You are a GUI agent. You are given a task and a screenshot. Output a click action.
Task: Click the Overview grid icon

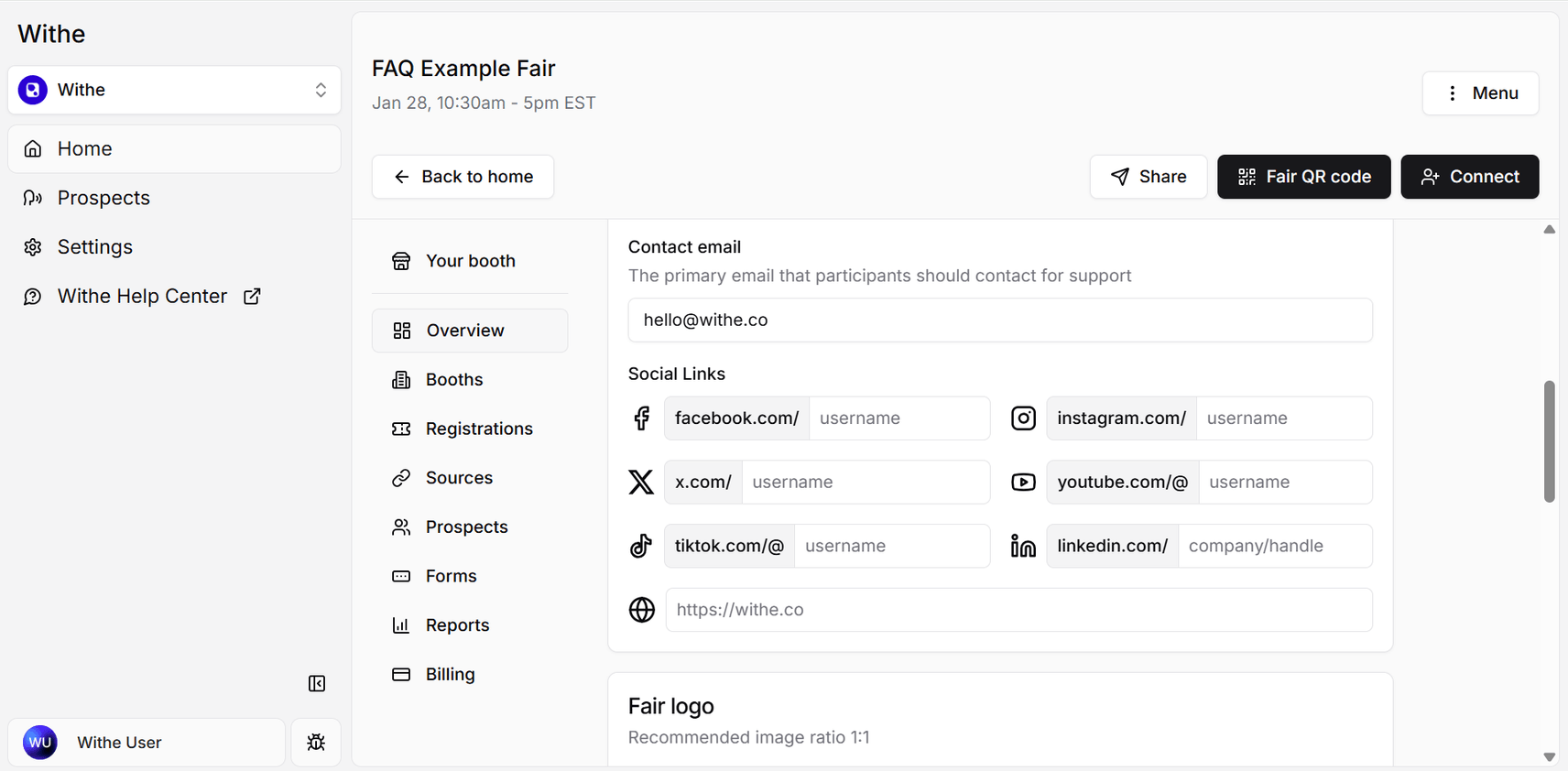(401, 331)
